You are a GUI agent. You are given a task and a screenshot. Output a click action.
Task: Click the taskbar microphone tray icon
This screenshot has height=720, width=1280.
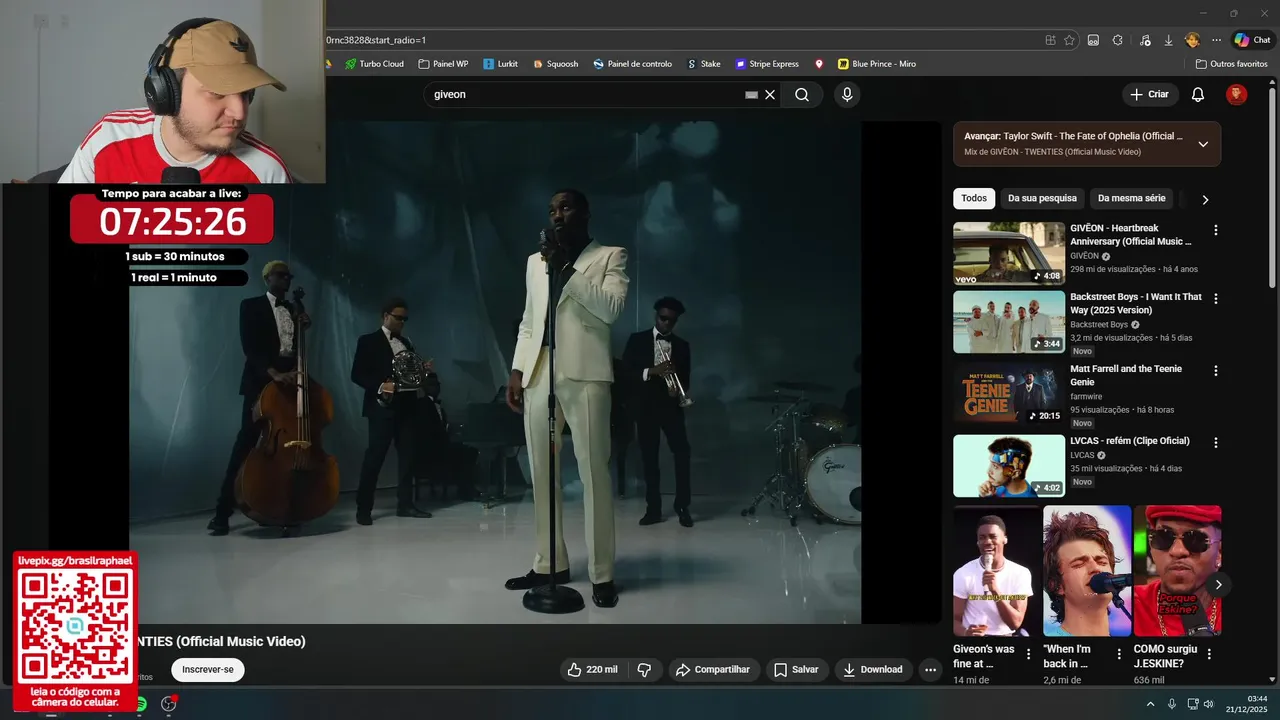pos(1172,704)
